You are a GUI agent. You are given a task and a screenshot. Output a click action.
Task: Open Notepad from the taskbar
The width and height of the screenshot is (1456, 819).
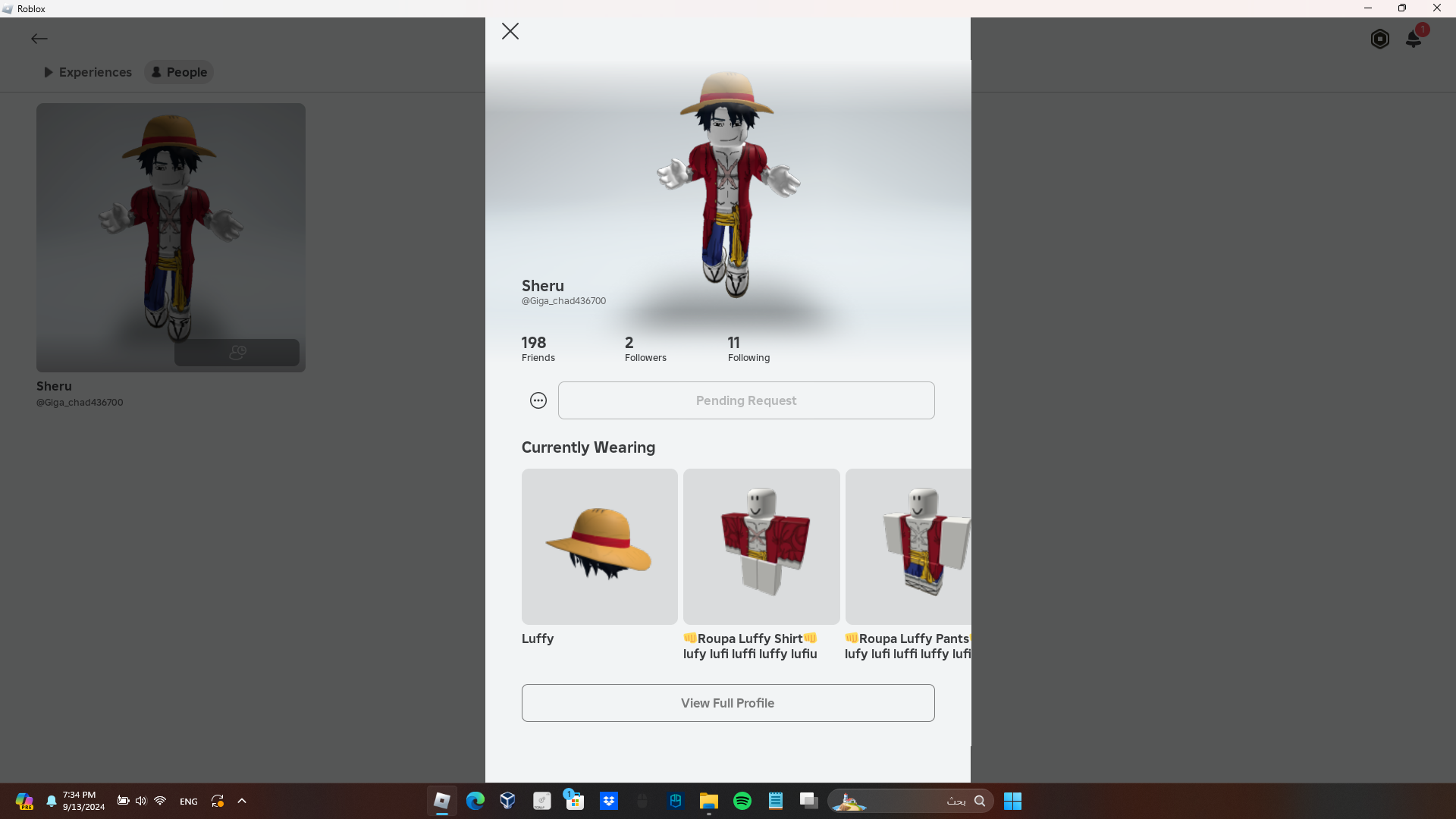coord(776,801)
